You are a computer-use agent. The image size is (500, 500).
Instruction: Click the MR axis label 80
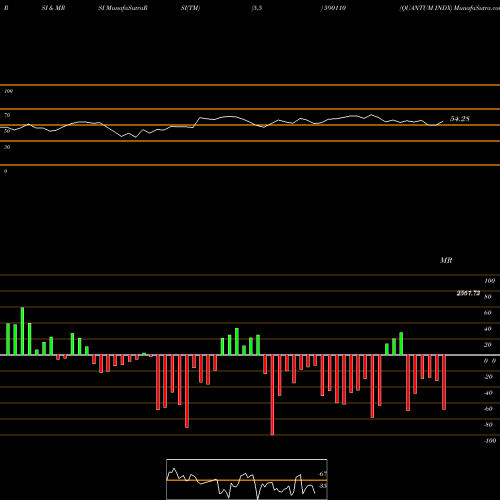[x=488, y=297]
